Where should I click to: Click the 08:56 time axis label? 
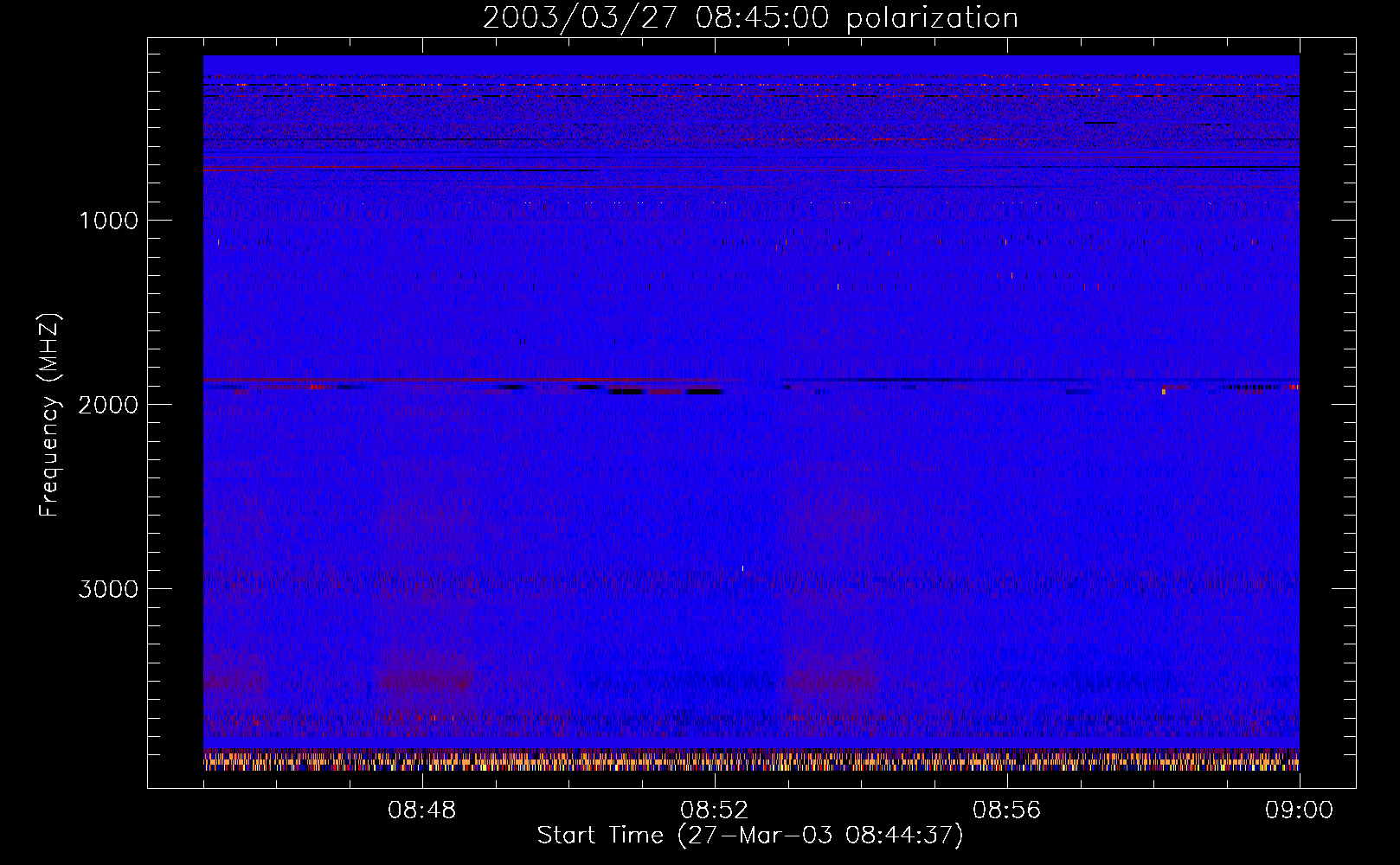coord(1007,811)
